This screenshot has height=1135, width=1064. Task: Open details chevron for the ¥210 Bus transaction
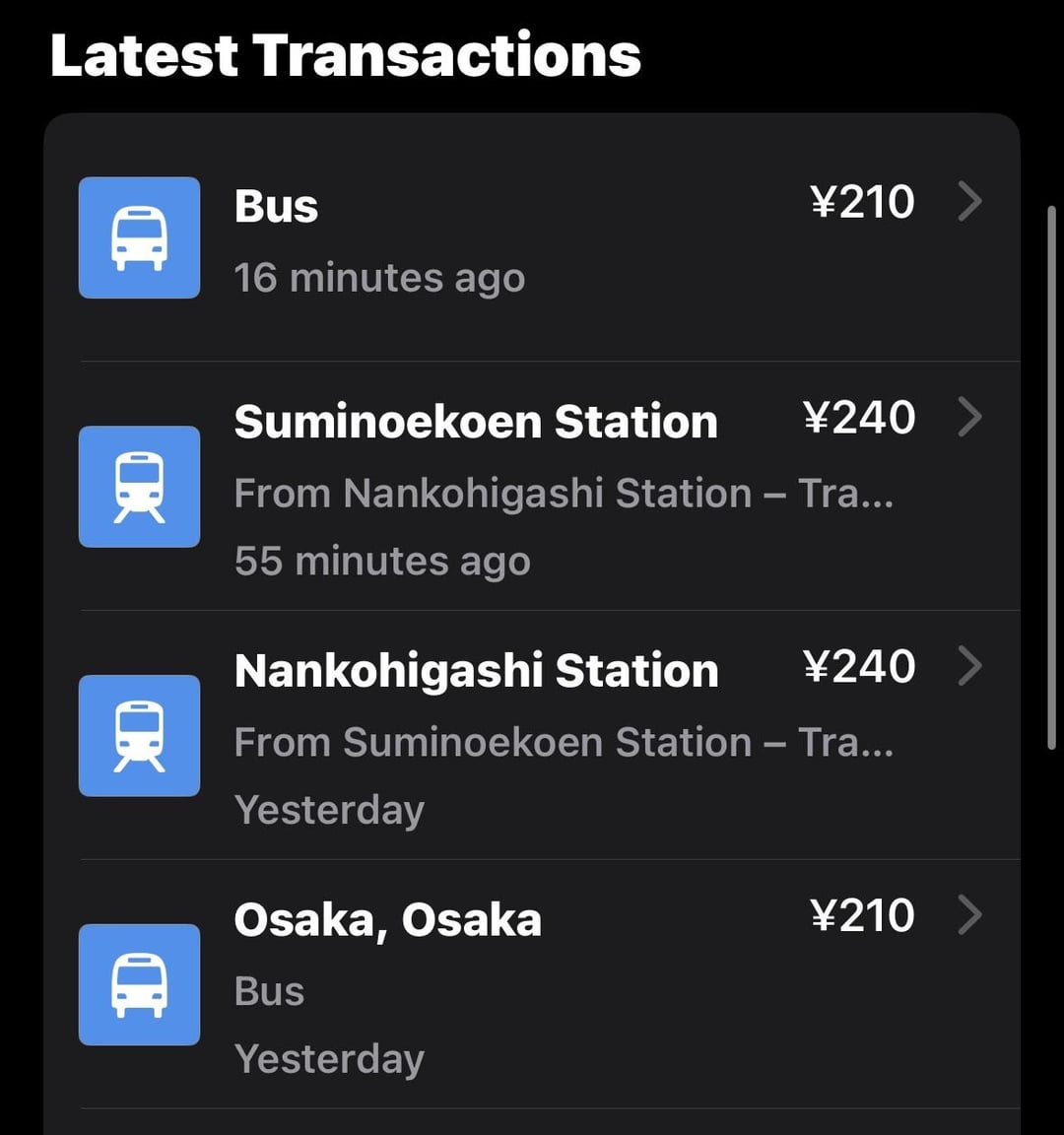[969, 201]
